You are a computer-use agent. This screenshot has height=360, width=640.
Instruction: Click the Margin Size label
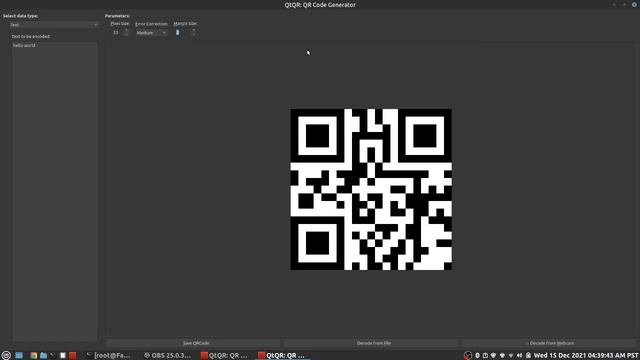click(185, 24)
